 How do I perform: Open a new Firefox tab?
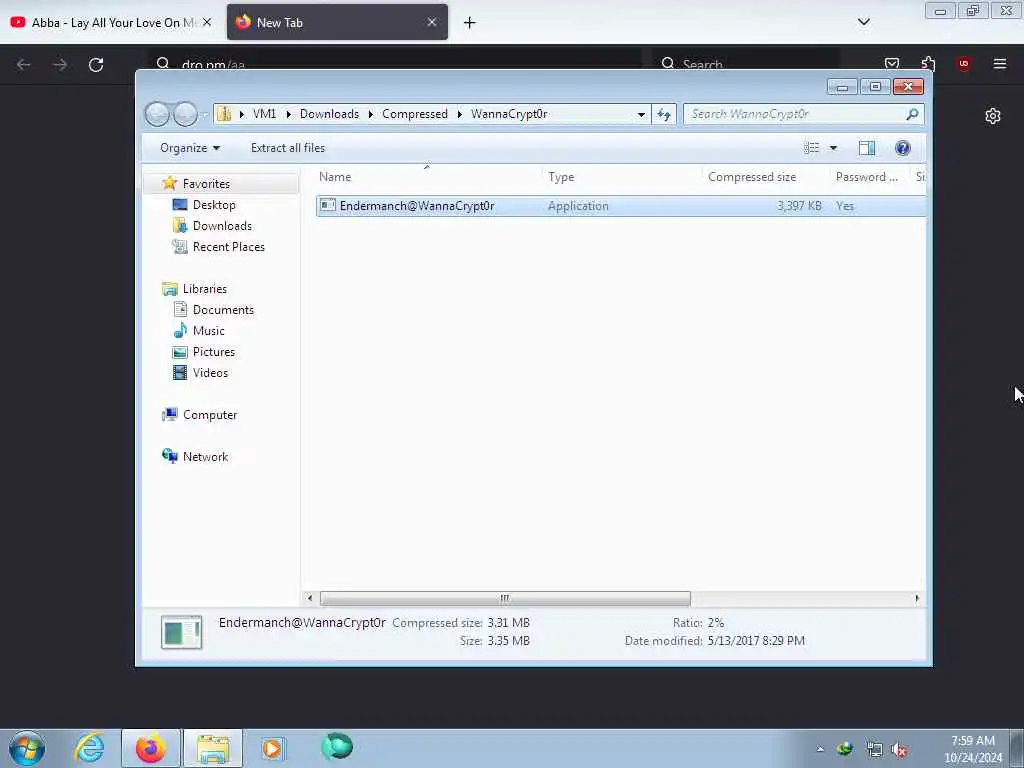[470, 23]
